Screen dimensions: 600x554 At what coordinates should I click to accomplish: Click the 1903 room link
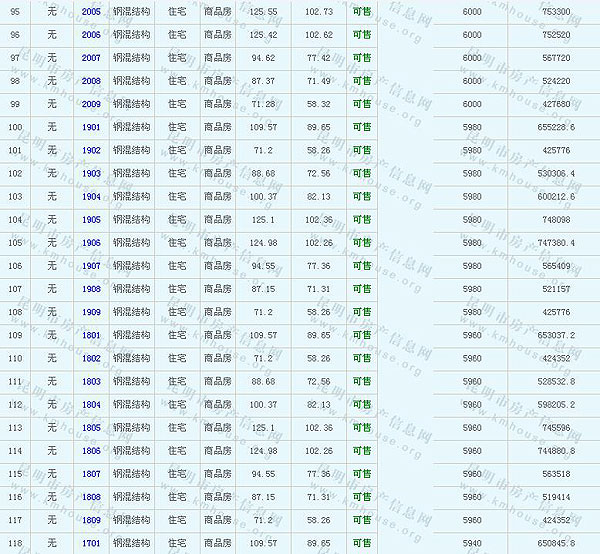point(91,173)
